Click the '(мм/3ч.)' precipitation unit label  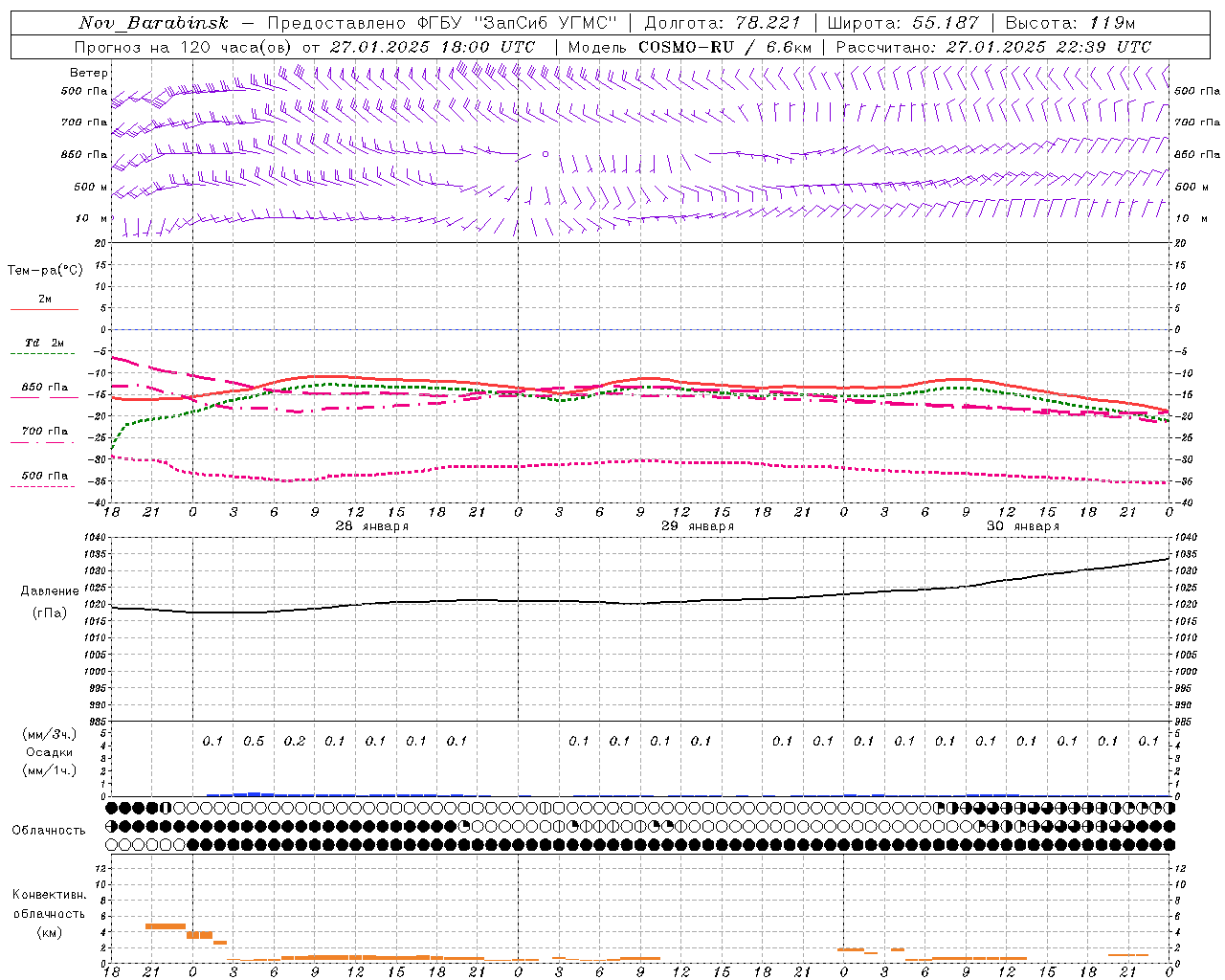point(50,734)
